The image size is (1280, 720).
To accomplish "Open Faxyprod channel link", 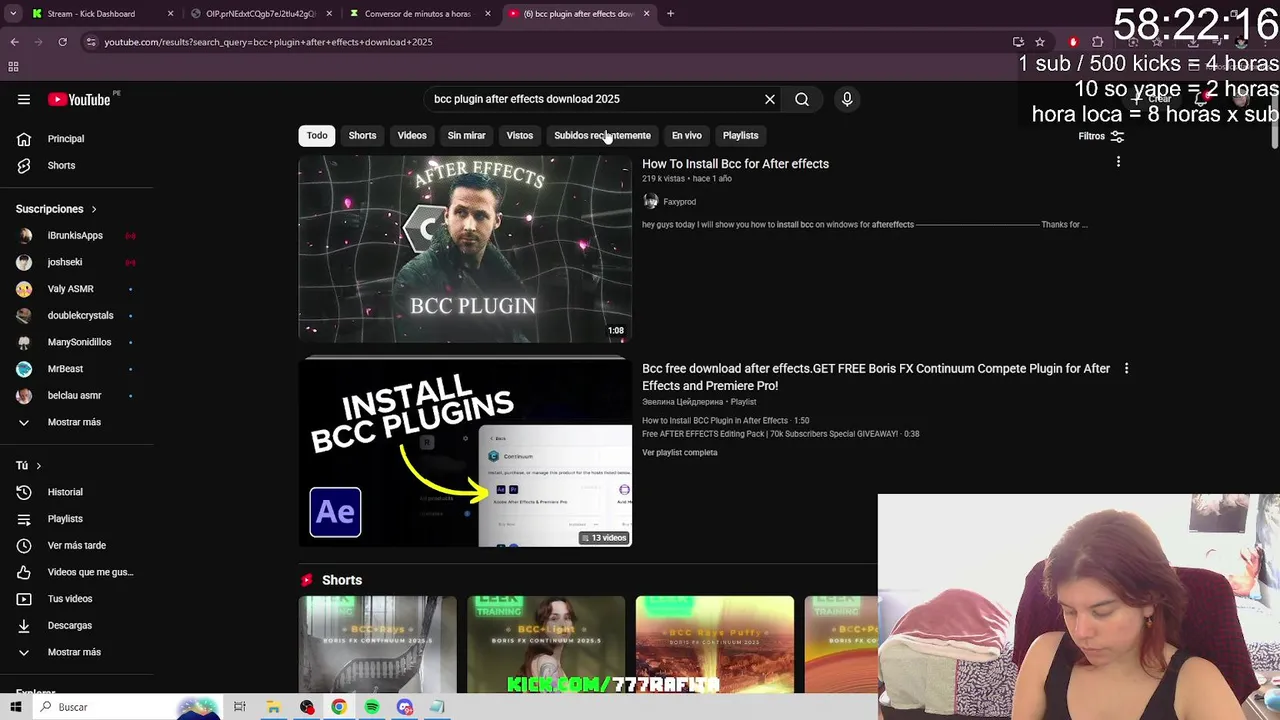I will [x=679, y=202].
